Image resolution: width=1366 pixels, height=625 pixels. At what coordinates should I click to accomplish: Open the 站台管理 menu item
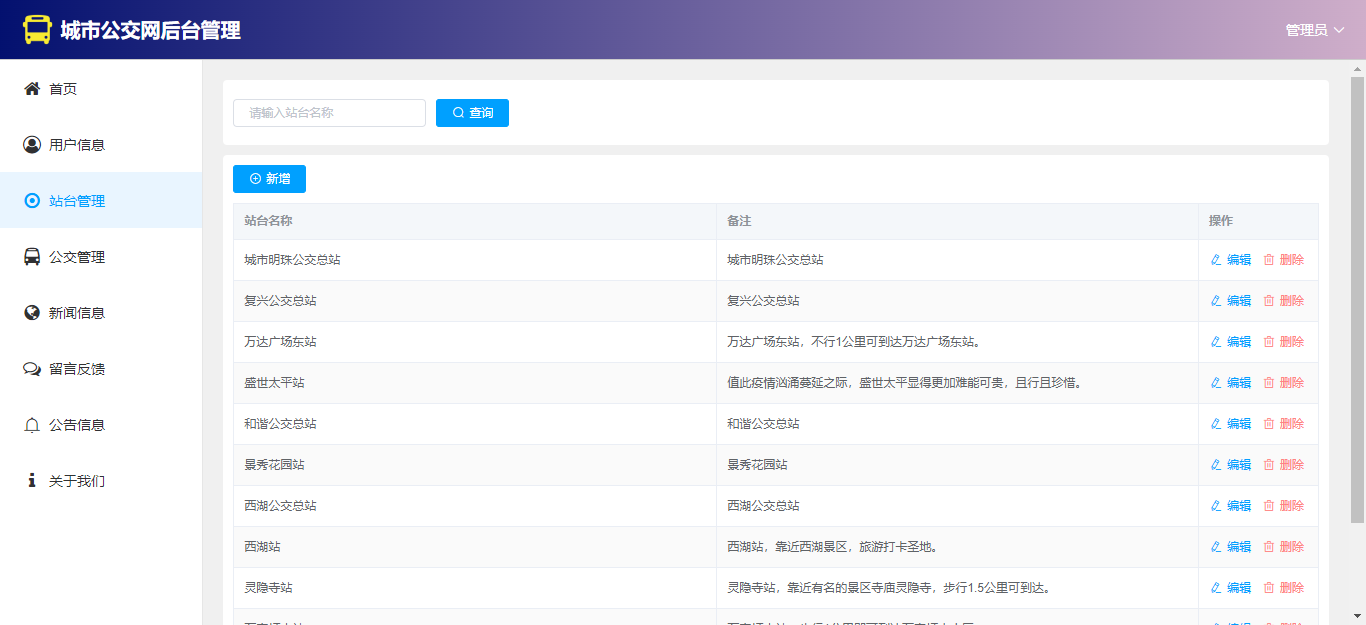tap(77, 201)
